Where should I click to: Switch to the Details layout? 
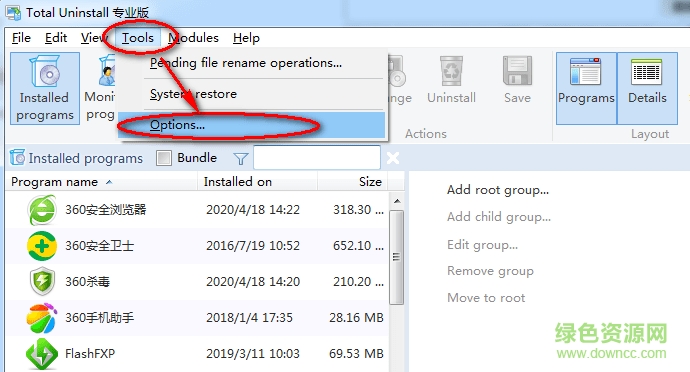(x=647, y=88)
